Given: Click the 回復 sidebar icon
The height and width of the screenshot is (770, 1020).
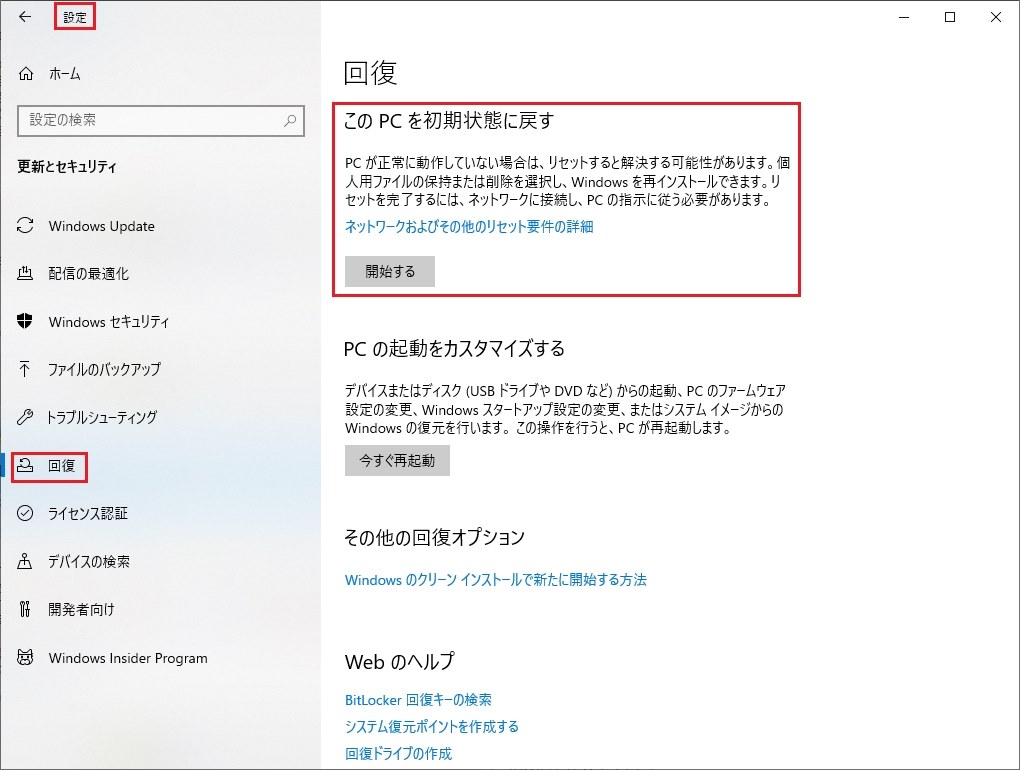Looking at the screenshot, I should [x=25, y=465].
